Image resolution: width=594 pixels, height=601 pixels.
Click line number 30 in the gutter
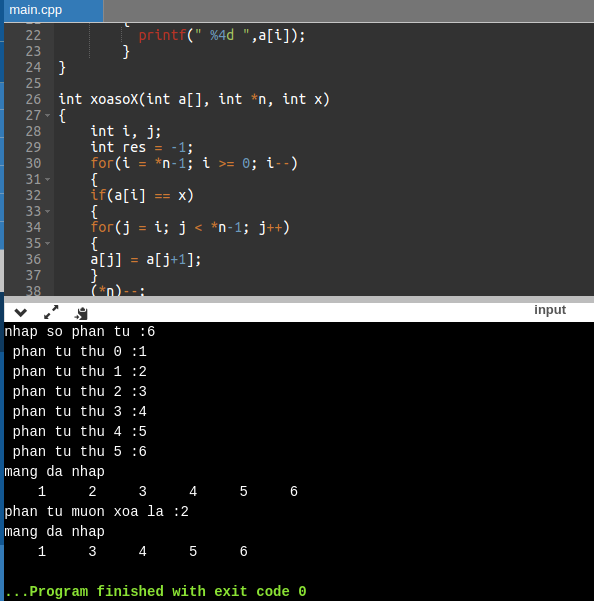(x=33, y=163)
